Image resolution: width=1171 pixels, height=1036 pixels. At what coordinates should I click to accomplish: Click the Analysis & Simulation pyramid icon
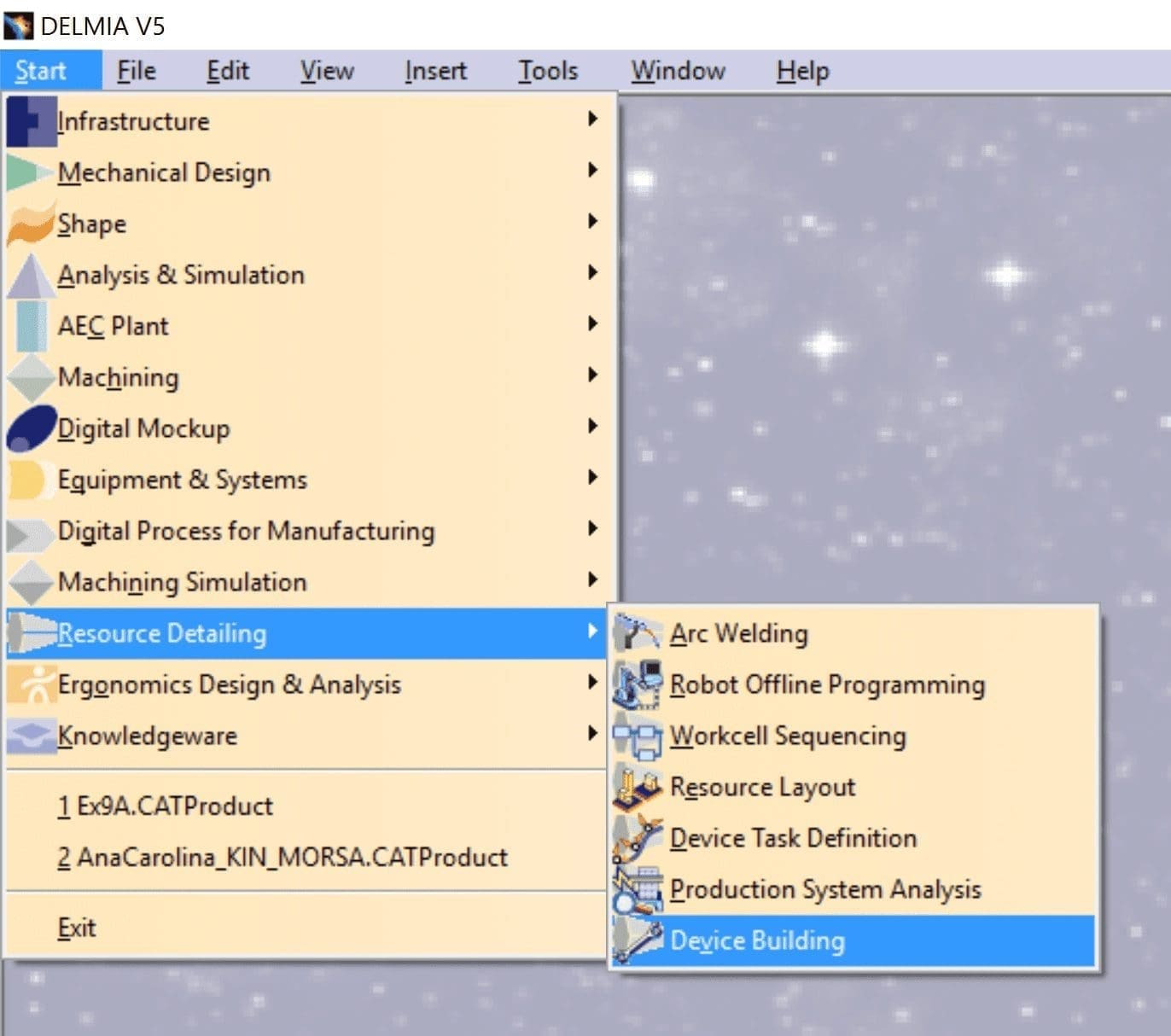click(31, 275)
